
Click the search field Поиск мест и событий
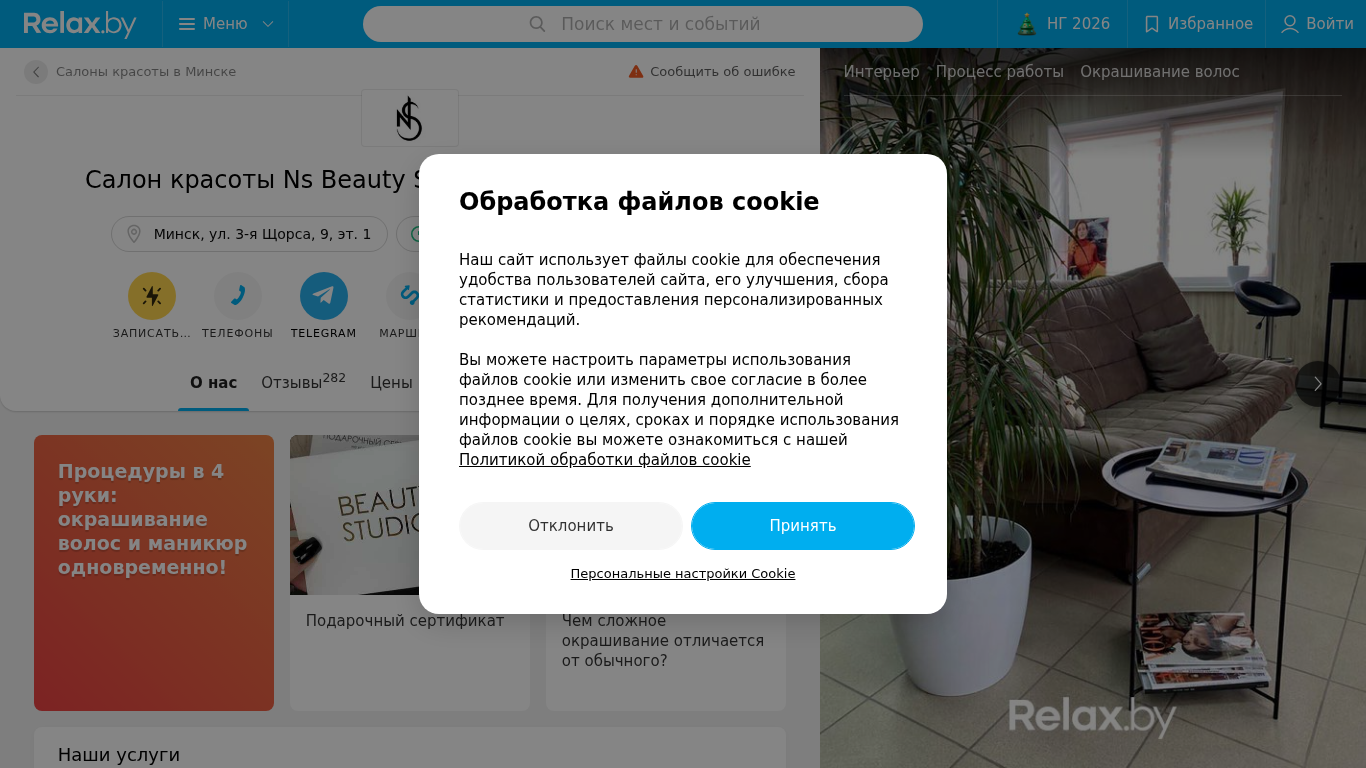(643, 24)
